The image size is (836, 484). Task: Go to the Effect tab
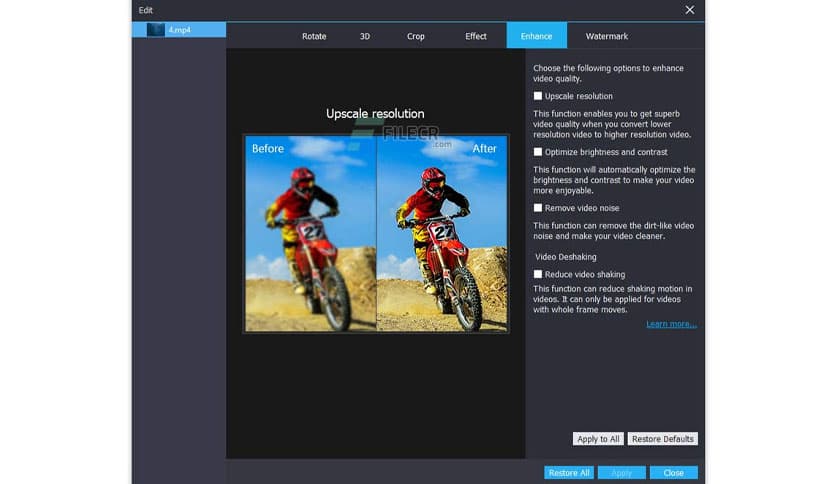tap(476, 36)
